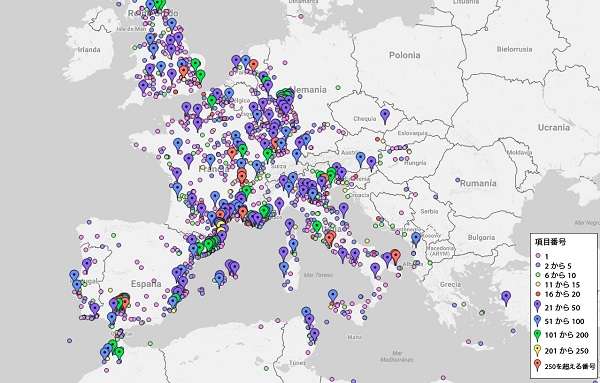The height and width of the screenshot is (383, 600).
Task: Click the yellow pin on southern France coast
Action: coord(220,226)
